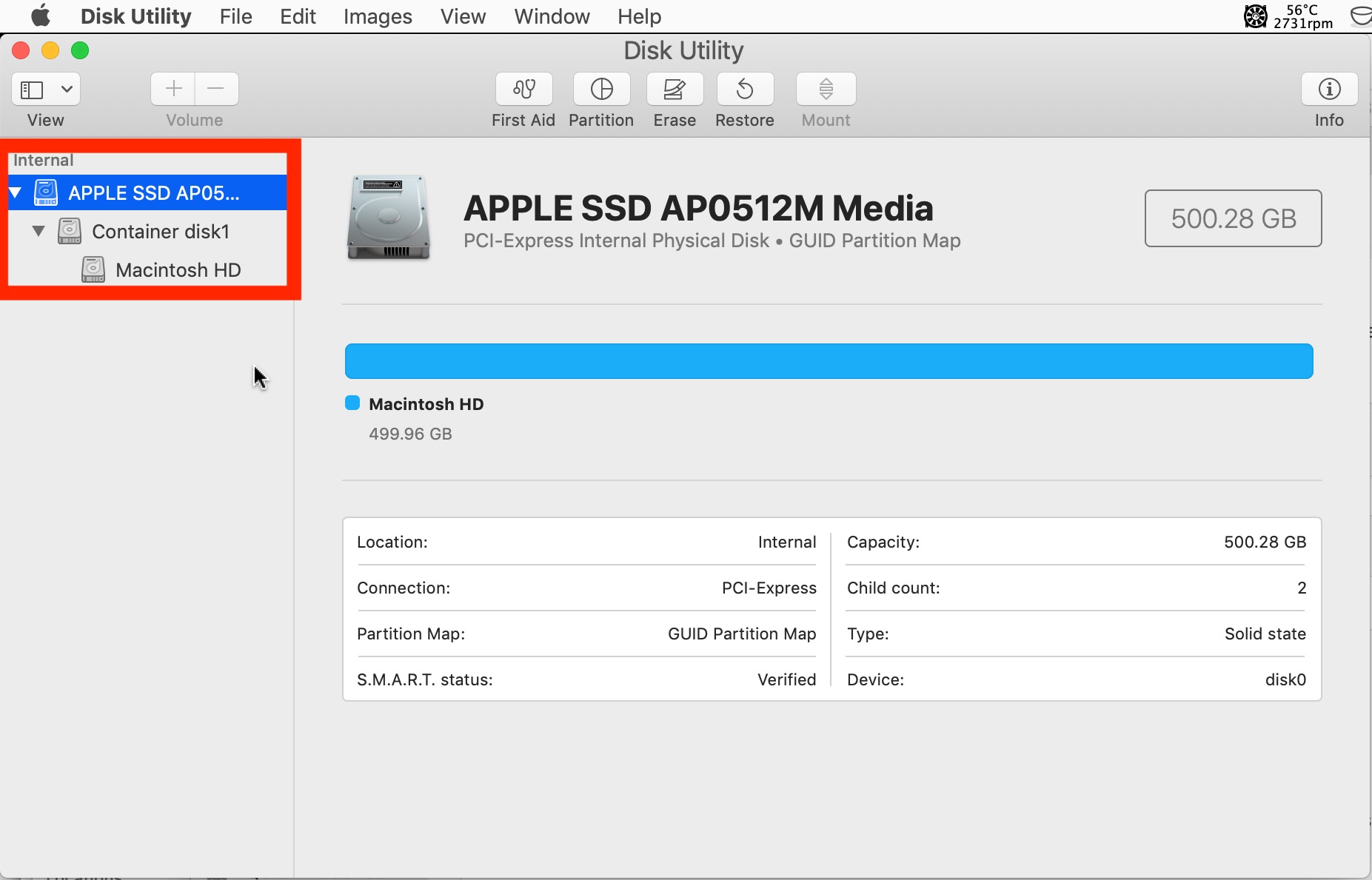Click the Apple menu logo
1372x880 pixels.
tap(41, 16)
